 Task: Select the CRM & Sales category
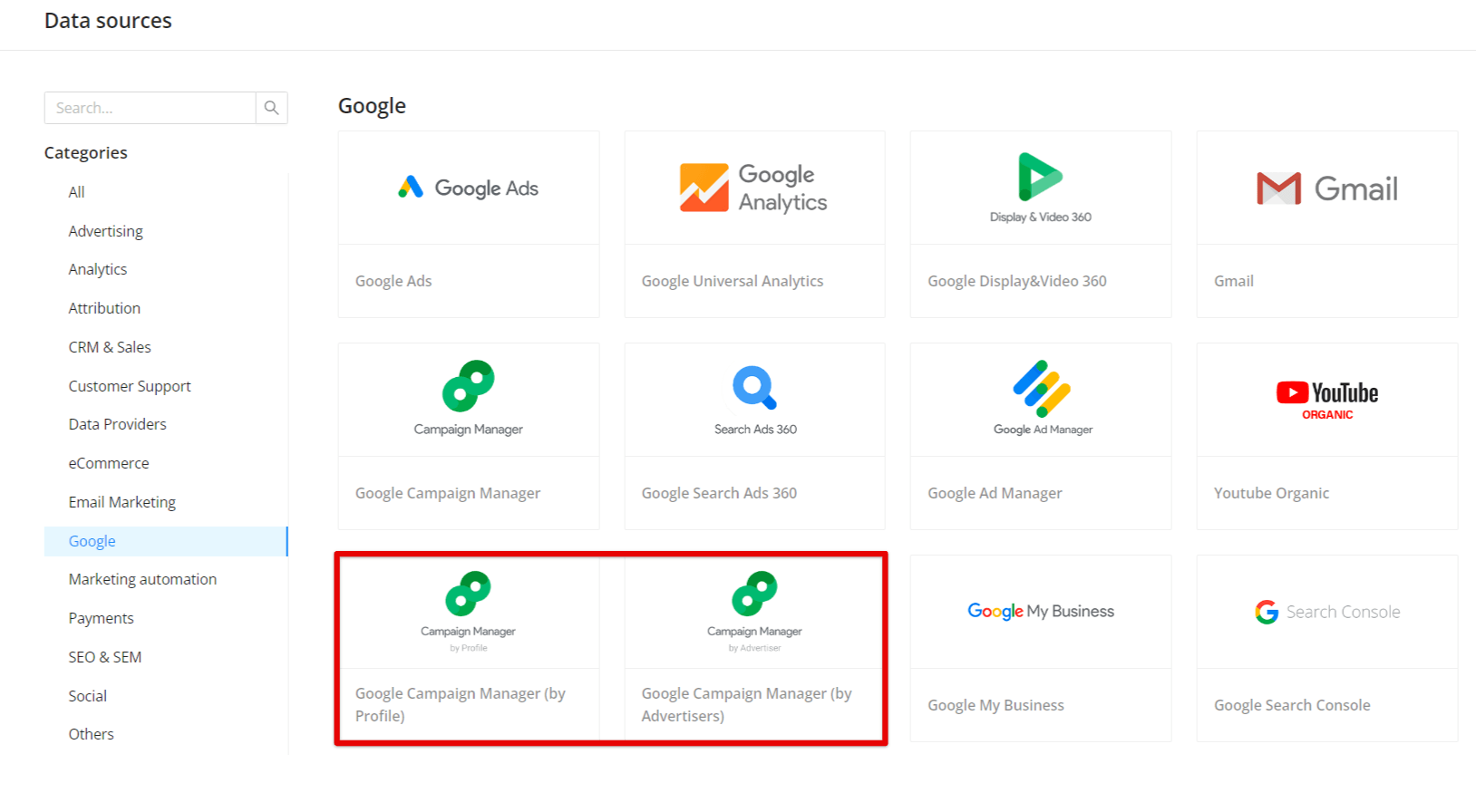tap(110, 347)
